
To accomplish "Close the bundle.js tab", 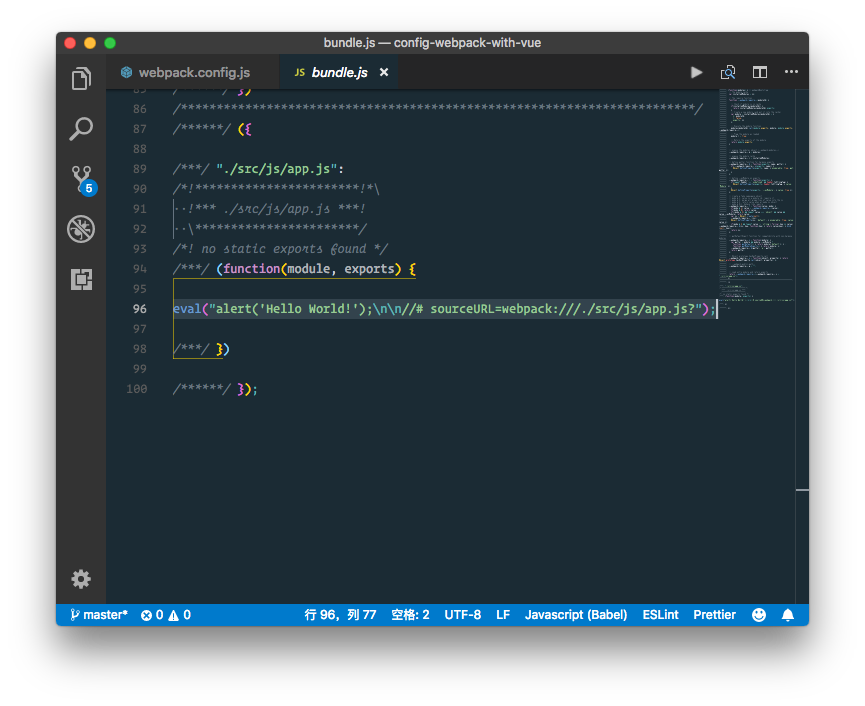I will pos(384,73).
